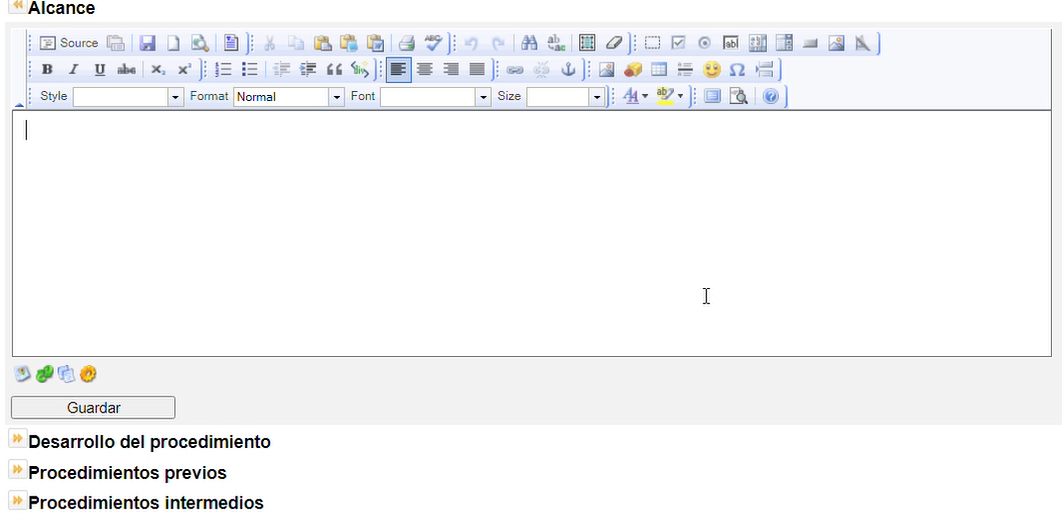Viewport: 1062px width, 519px height.
Task: Toggle Strikethrough formatting
Action: (x=126, y=69)
